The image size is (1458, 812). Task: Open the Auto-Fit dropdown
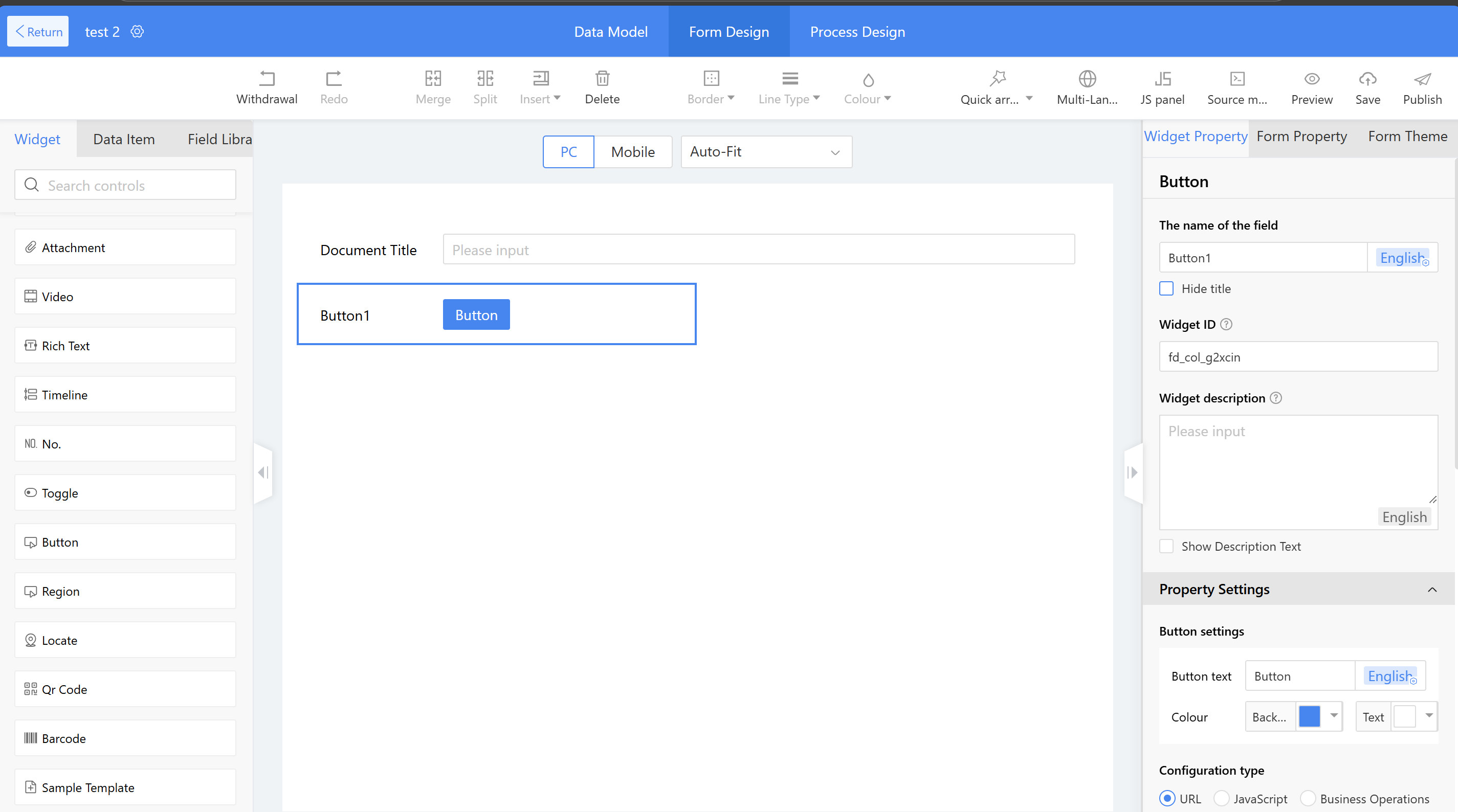click(x=766, y=152)
